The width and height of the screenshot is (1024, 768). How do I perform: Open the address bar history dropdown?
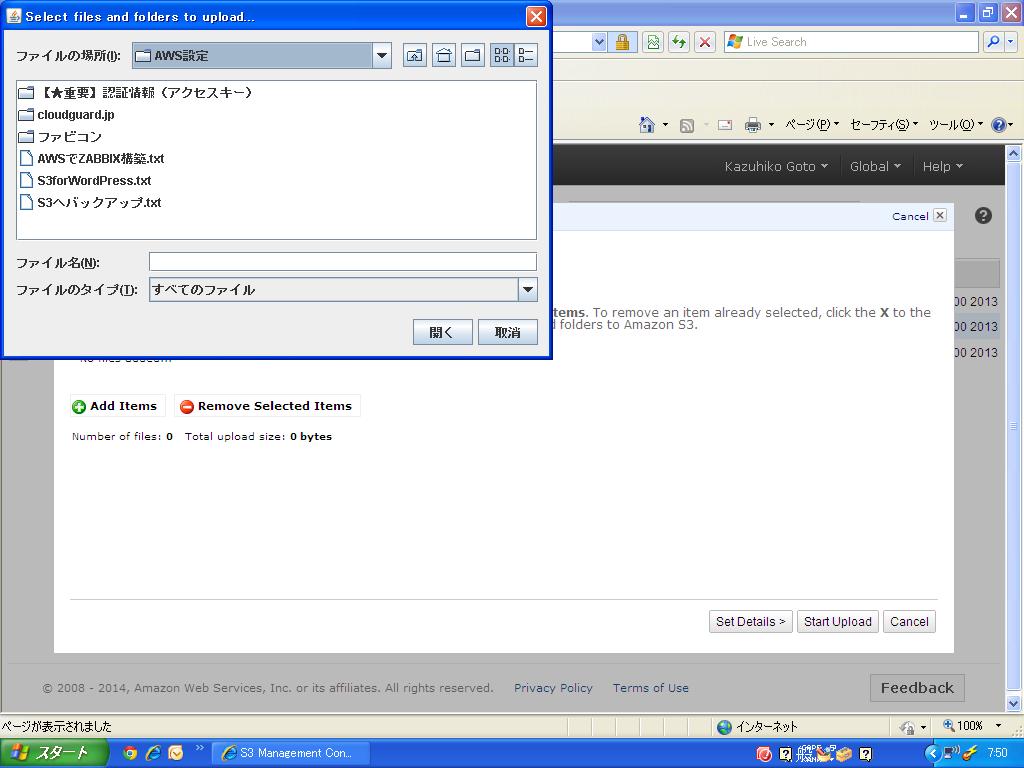click(x=599, y=42)
